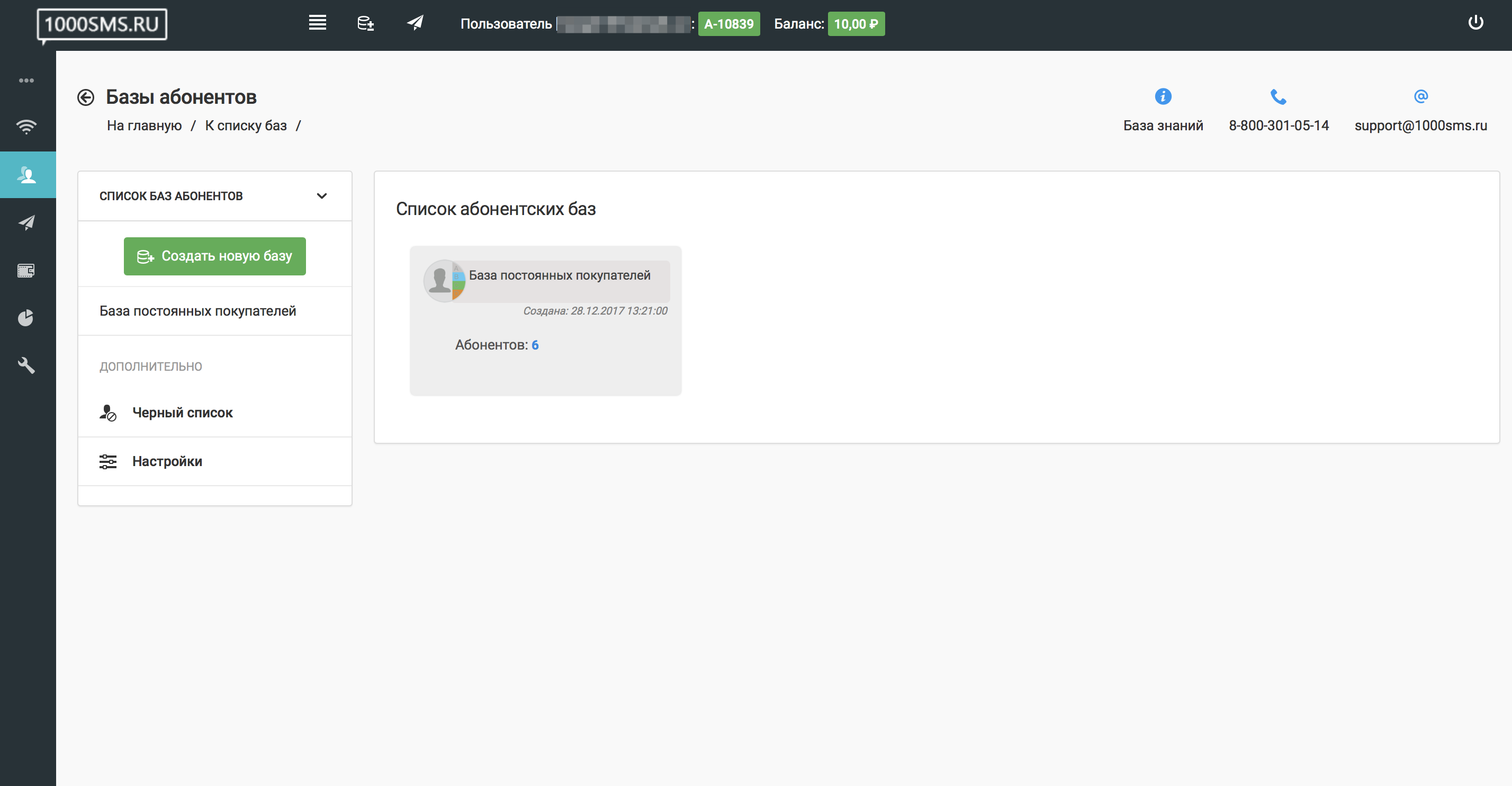Click the paper plane send icon in header
This screenshot has width=1512, height=786.
click(415, 23)
